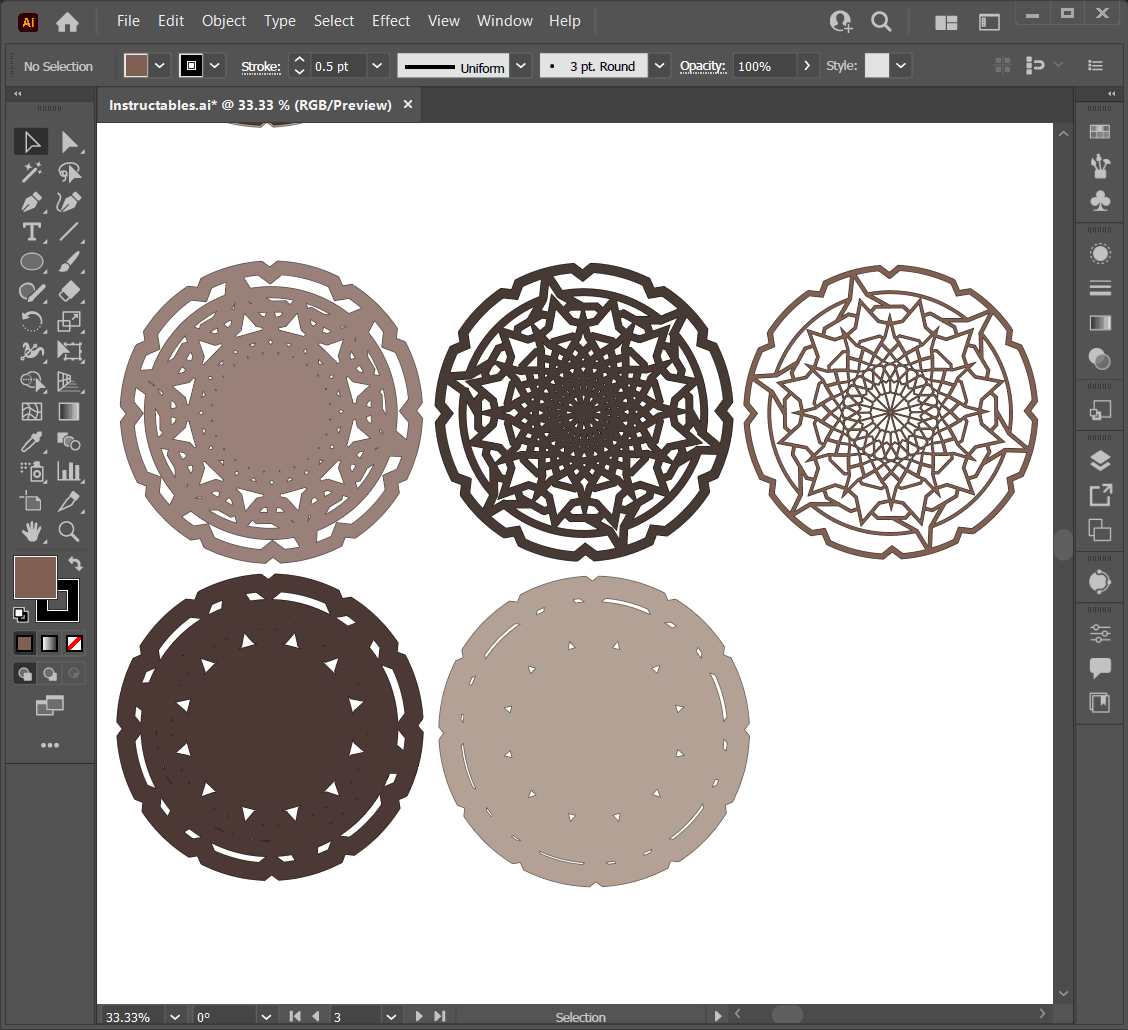
Task: Open the File menu
Action: tap(128, 21)
